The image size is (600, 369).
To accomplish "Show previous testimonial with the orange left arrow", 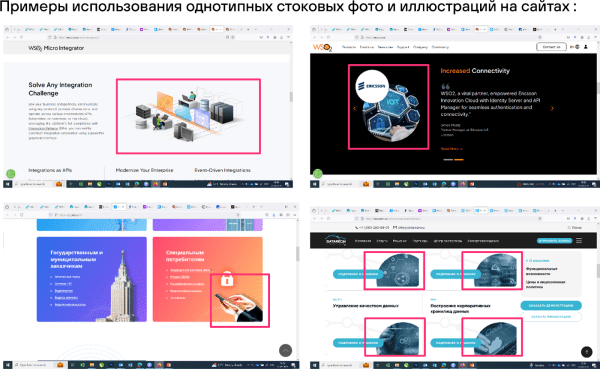I will pyautogui.click(x=354, y=108).
